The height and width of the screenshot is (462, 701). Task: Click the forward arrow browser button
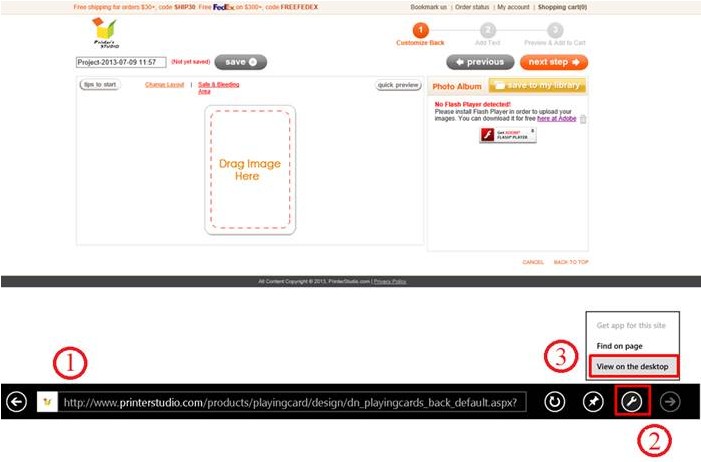click(x=670, y=402)
